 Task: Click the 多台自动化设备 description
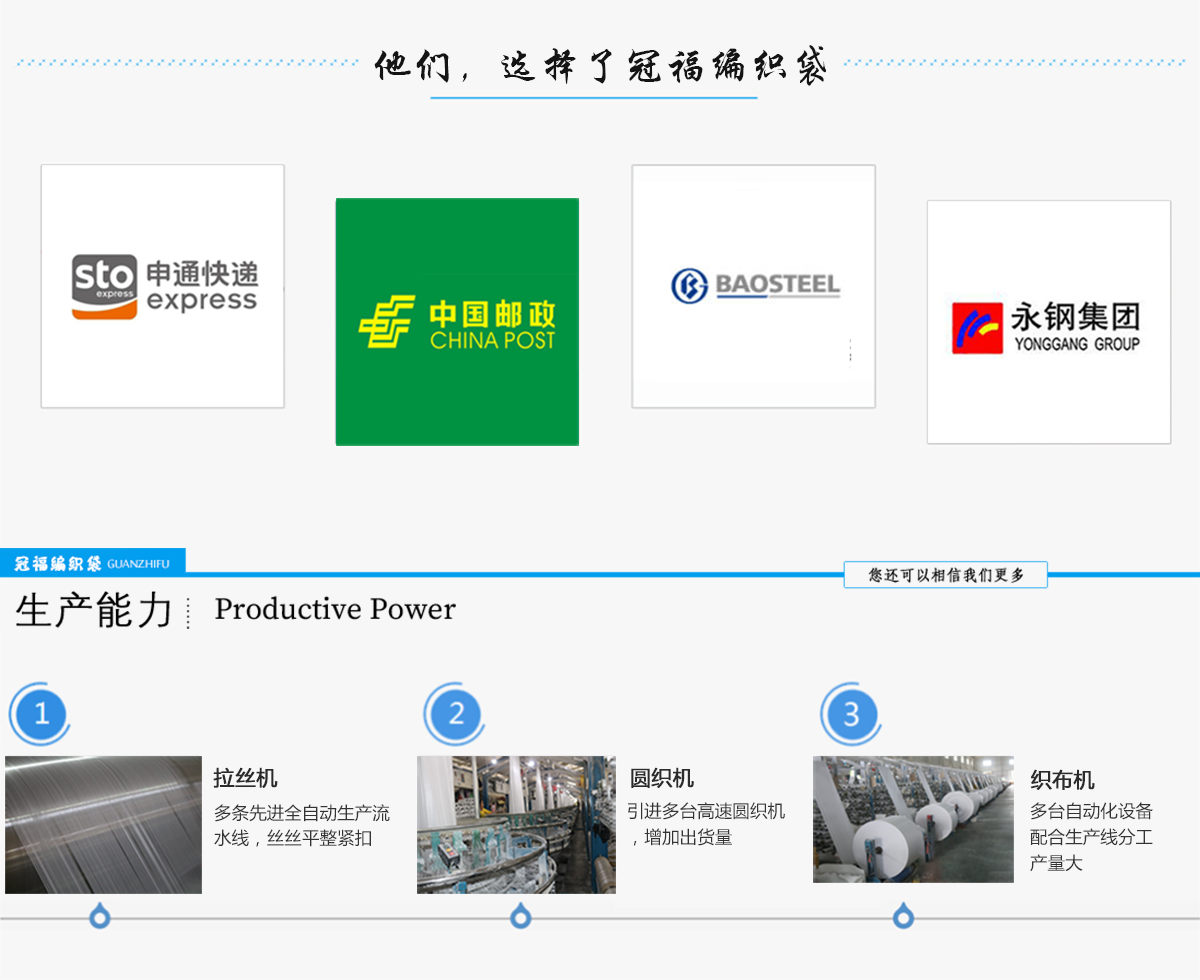[x=1091, y=837]
